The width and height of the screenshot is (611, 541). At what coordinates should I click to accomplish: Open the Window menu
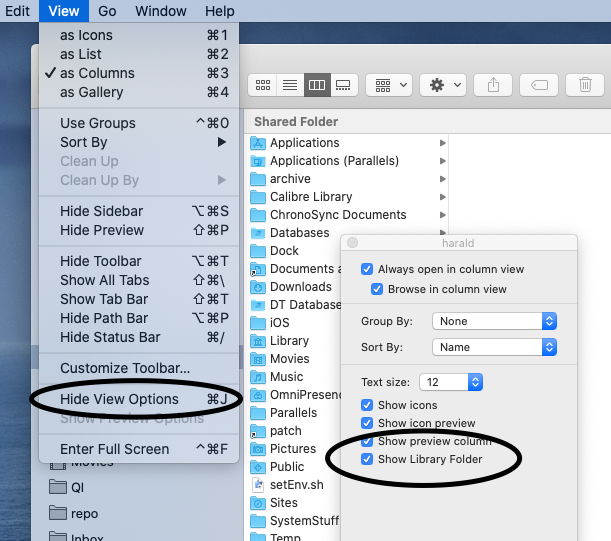click(x=161, y=11)
